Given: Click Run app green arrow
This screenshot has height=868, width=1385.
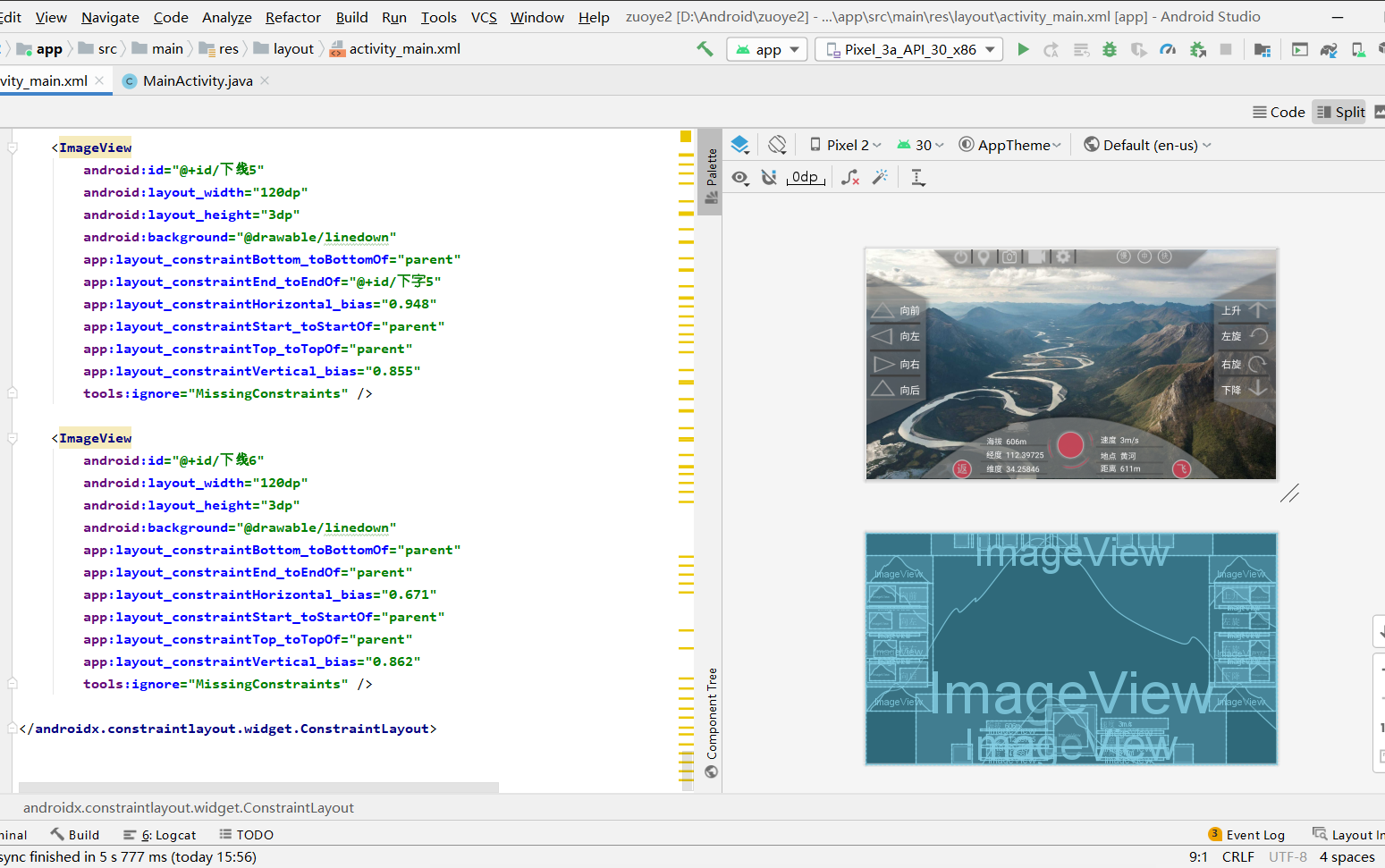Looking at the screenshot, I should pyautogui.click(x=1023, y=48).
